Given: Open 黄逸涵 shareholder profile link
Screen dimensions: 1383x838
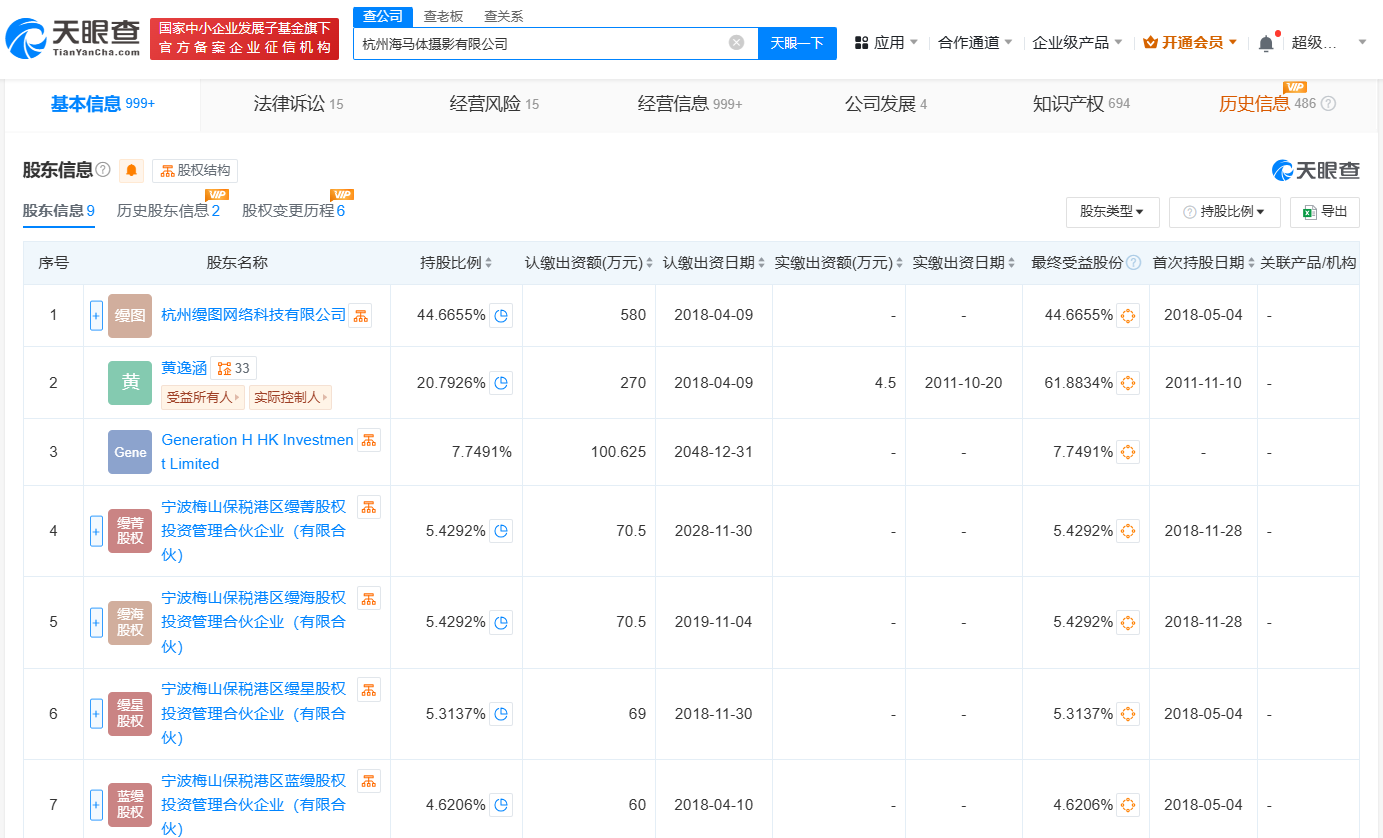Looking at the screenshot, I should (184, 368).
